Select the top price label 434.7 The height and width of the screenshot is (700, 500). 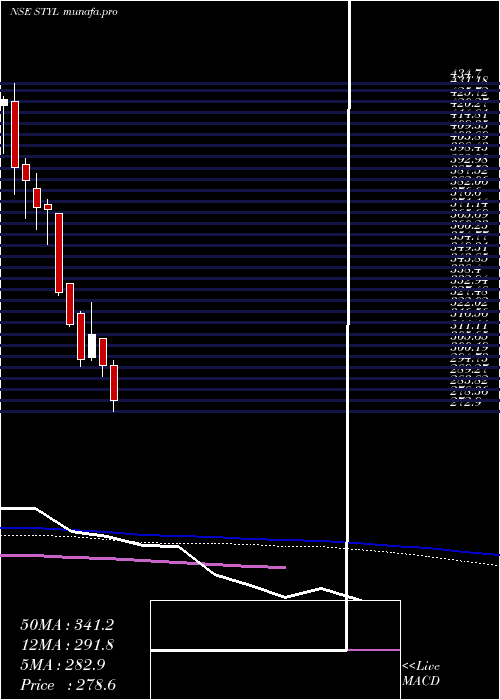point(467,72)
